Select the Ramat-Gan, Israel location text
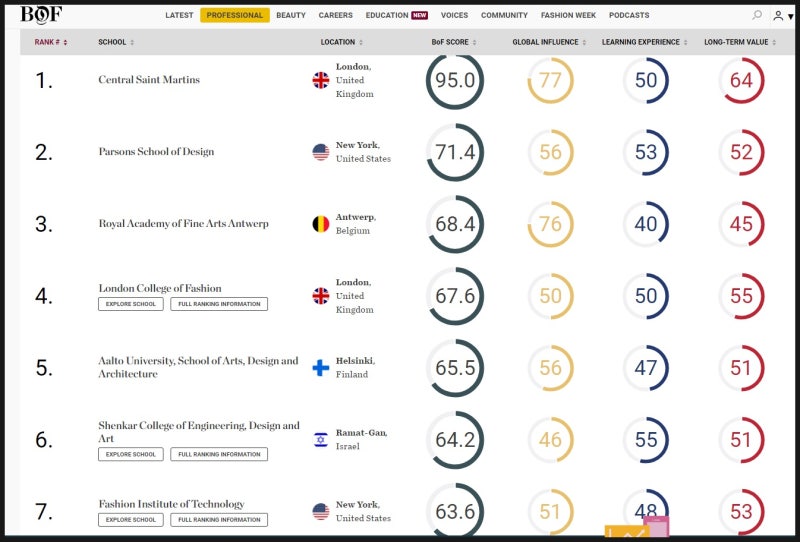 pyautogui.click(x=361, y=439)
